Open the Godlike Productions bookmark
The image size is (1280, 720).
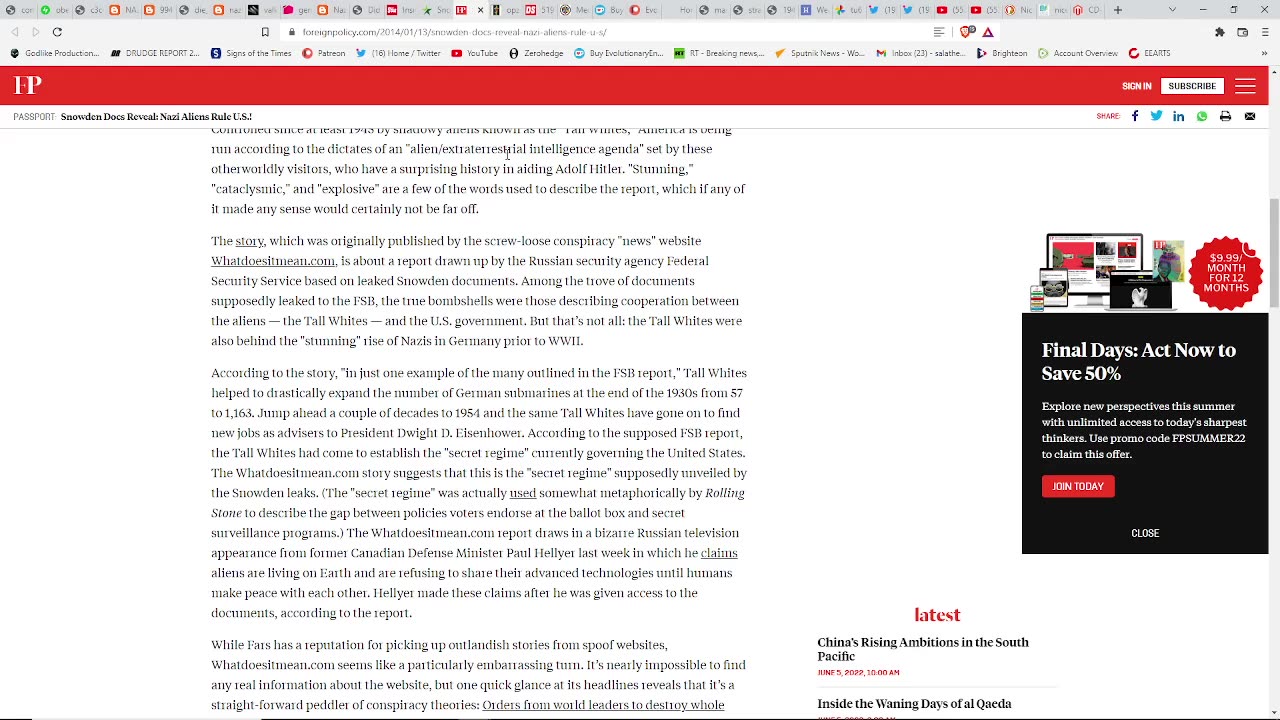55,53
